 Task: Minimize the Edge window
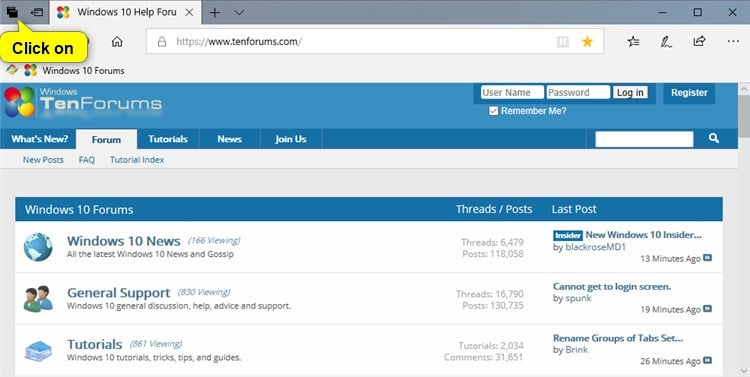coord(663,12)
